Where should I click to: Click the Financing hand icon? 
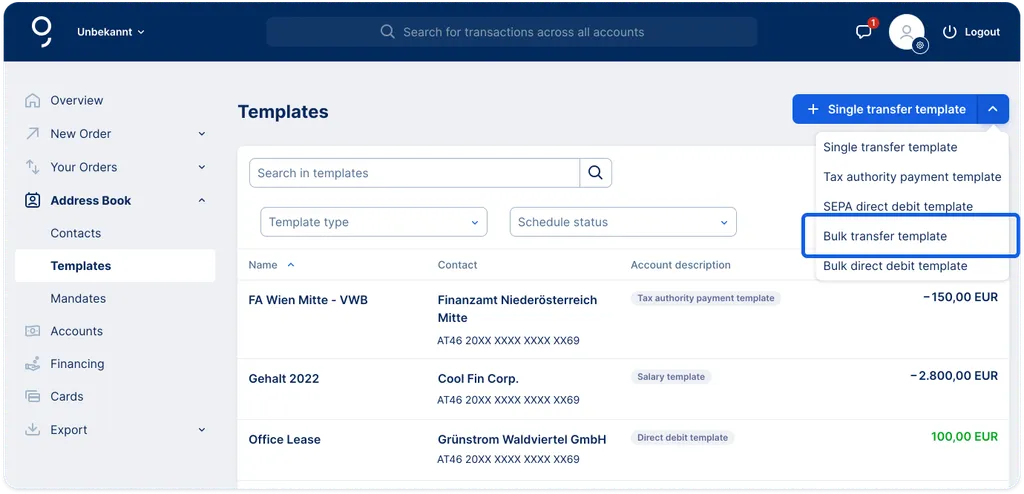[x=32, y=364]
